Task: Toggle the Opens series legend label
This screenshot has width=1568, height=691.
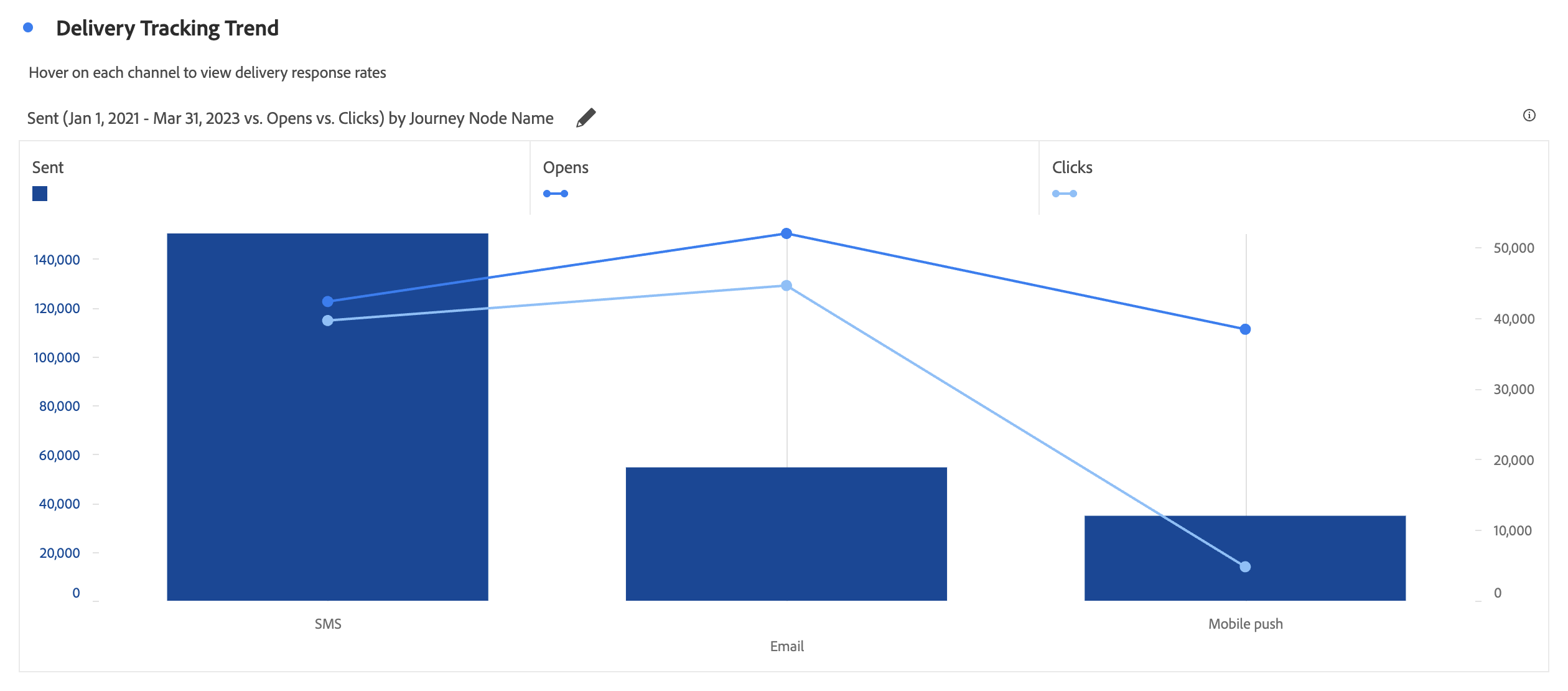Action: 566,167
